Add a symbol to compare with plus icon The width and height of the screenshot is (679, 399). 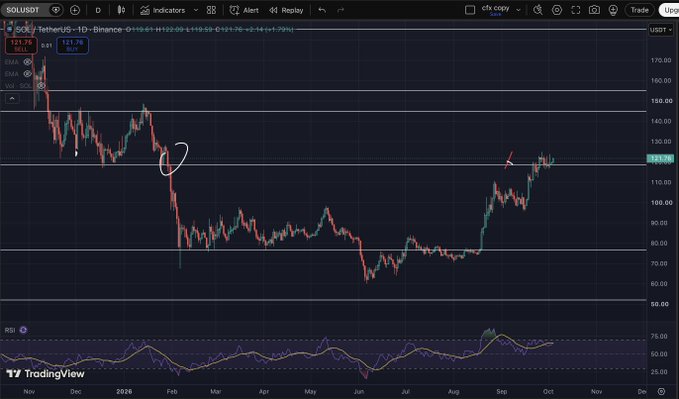(75, 10)
